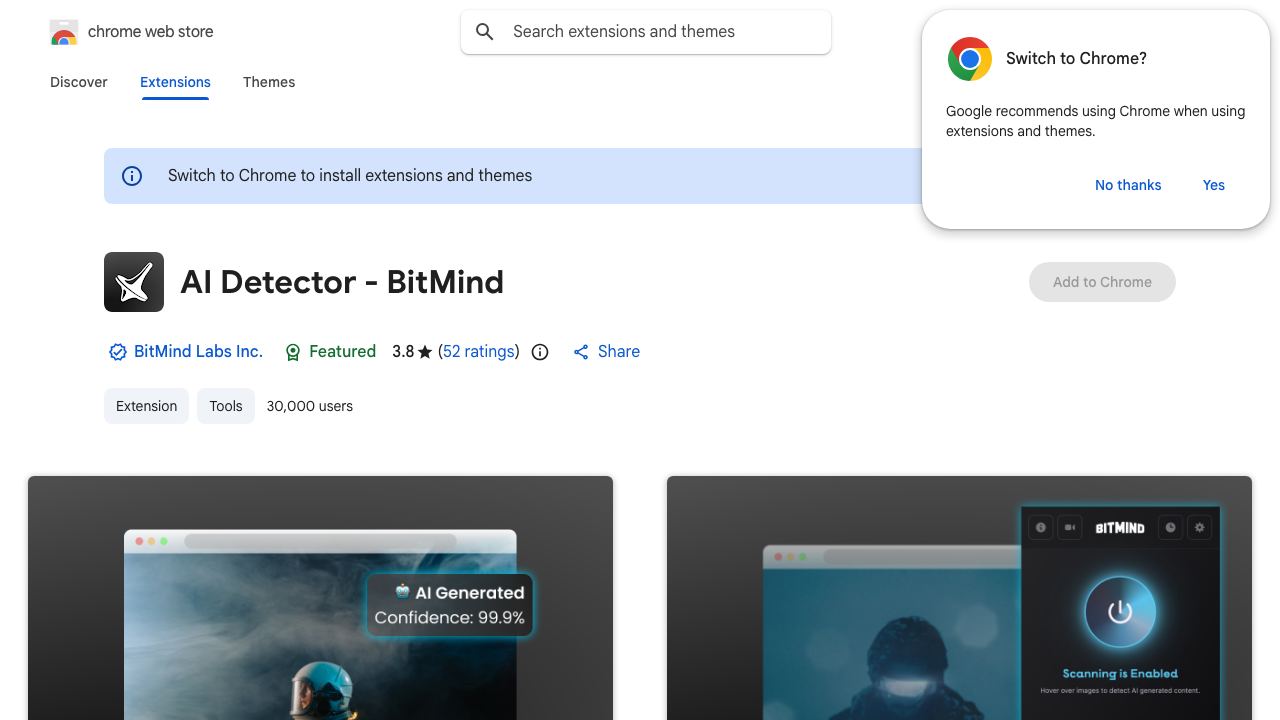Click the Tools category chip
Viewport: 1280px width, 720px height.
tap(226, 406)
